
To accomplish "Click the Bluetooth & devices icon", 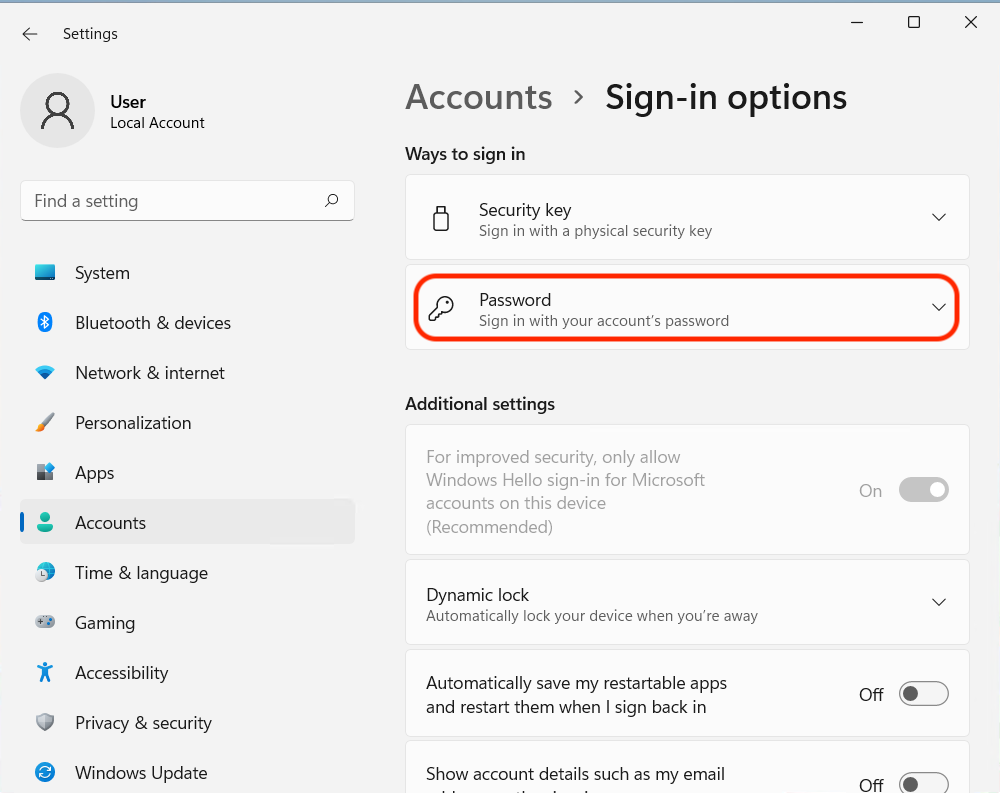I will tap(45, 323).
